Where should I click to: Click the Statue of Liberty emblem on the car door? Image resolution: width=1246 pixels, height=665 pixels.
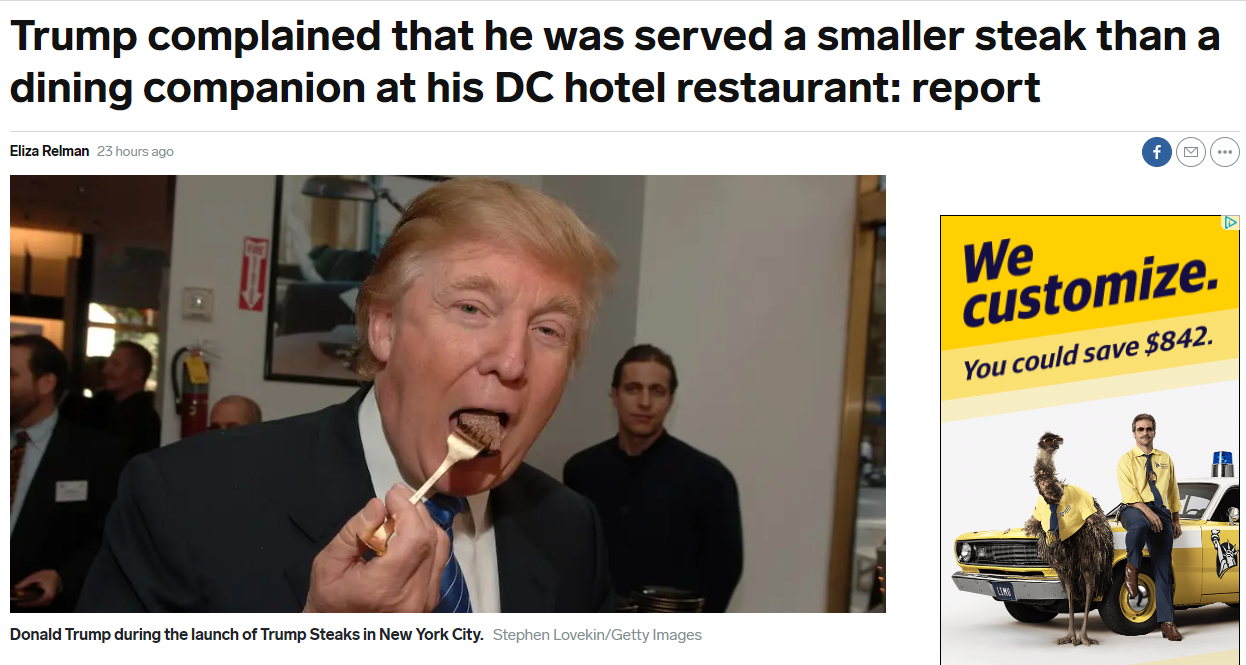point(1226,555)
